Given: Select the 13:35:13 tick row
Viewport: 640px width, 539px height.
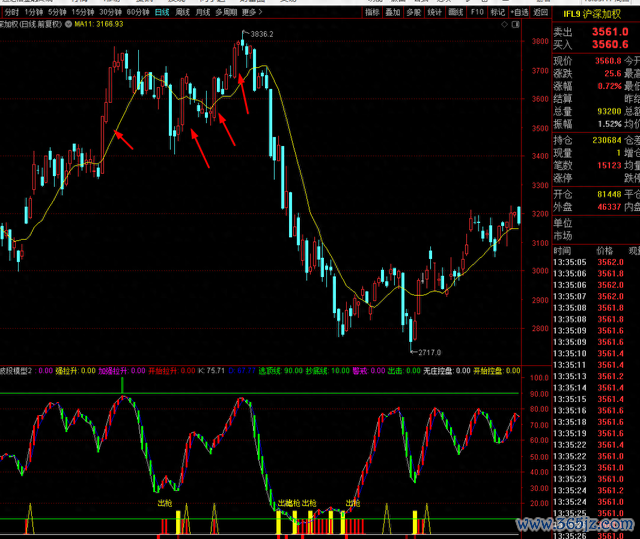Looking at the screenshot, I should coord(596,376).
